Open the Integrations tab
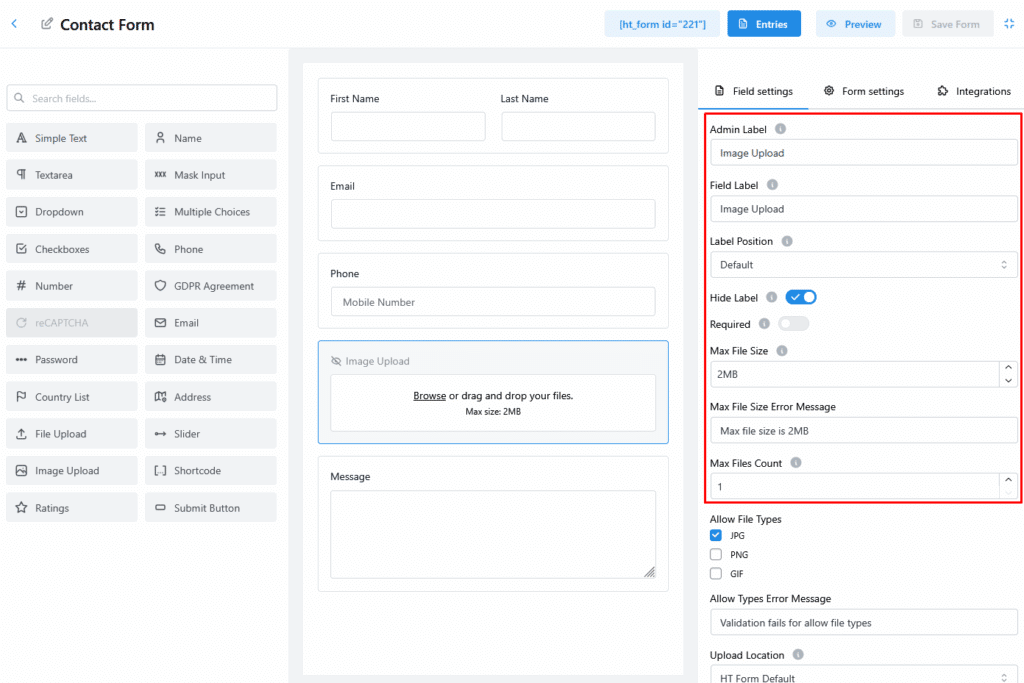The image size is (1024, 683). [974, 91]
